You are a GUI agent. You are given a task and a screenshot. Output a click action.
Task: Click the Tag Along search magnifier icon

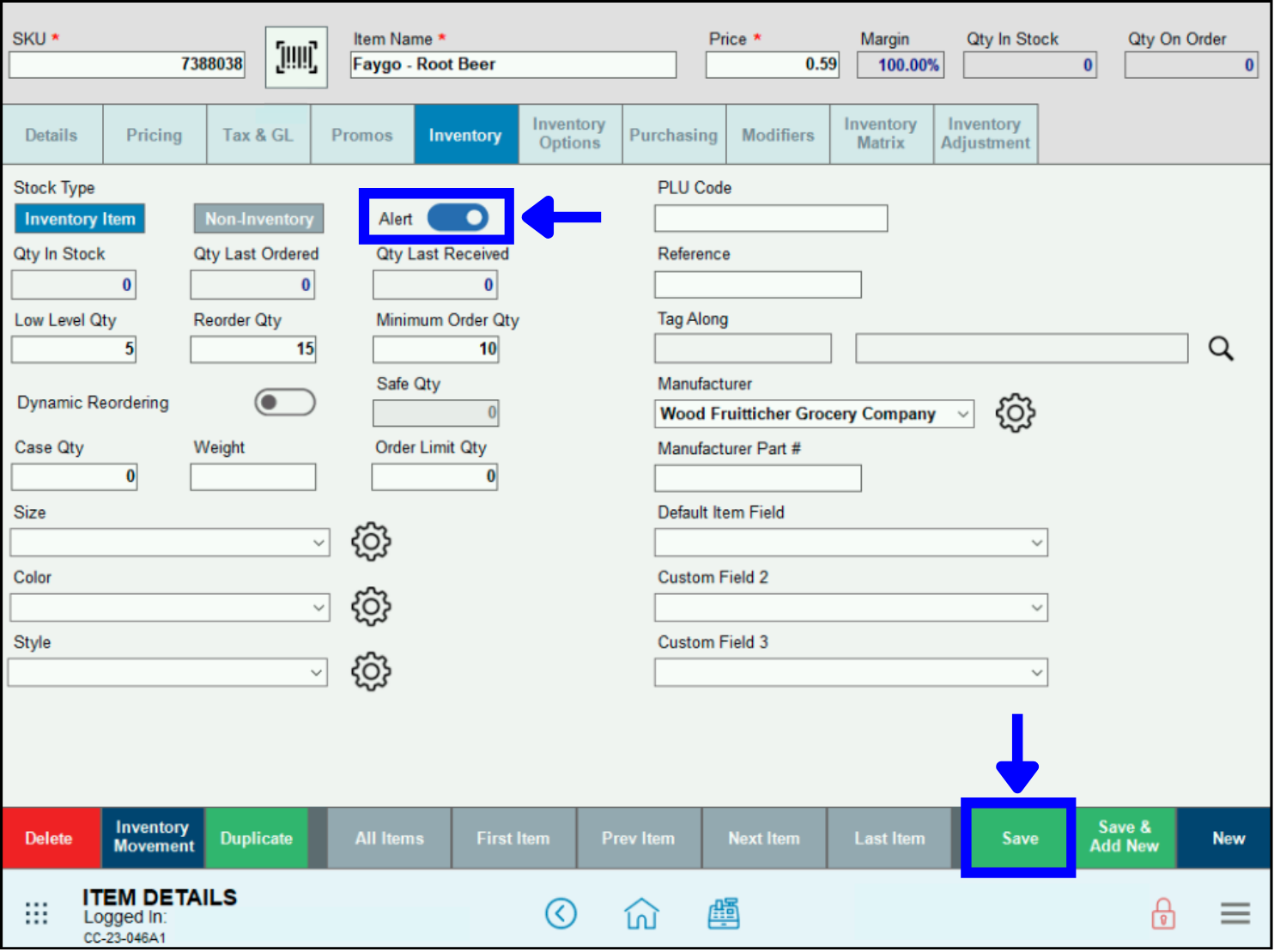click(x=1221, y=349)
